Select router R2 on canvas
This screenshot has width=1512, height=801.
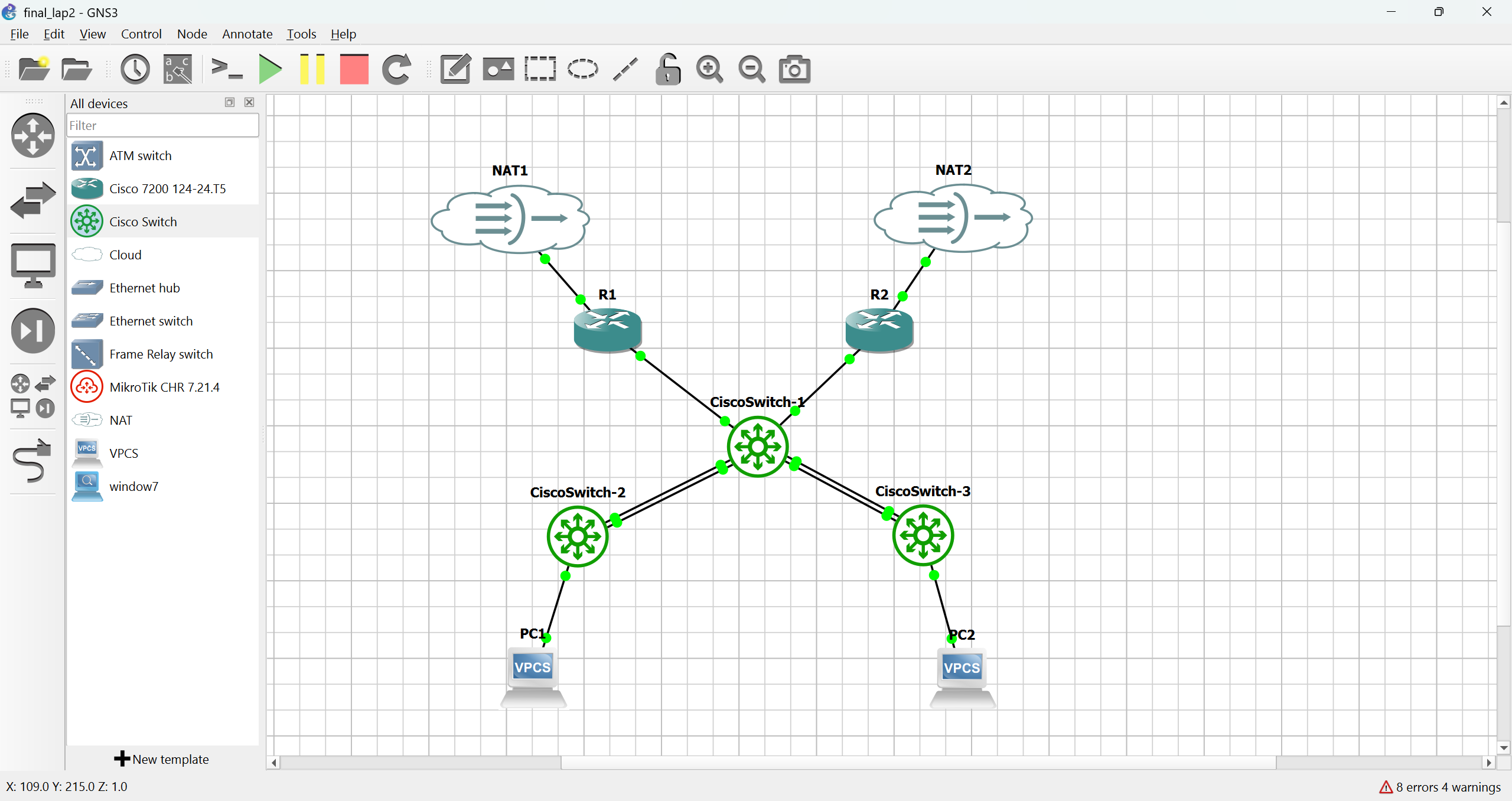pyautogui.click(x=879, y=330)
